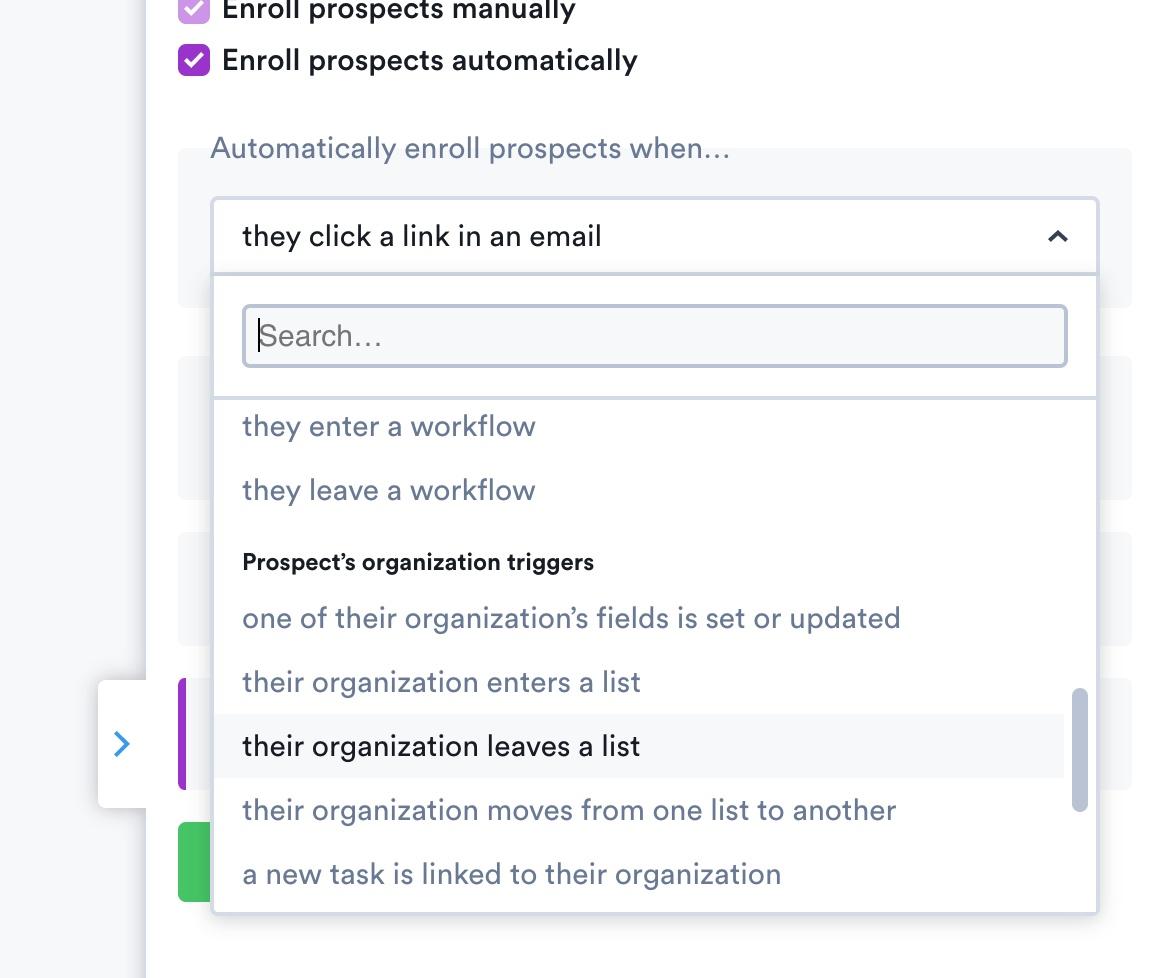Toggle Enroll prospects manually checkbox
This screenshot has width=1164, height=978.
coord(194,10)
